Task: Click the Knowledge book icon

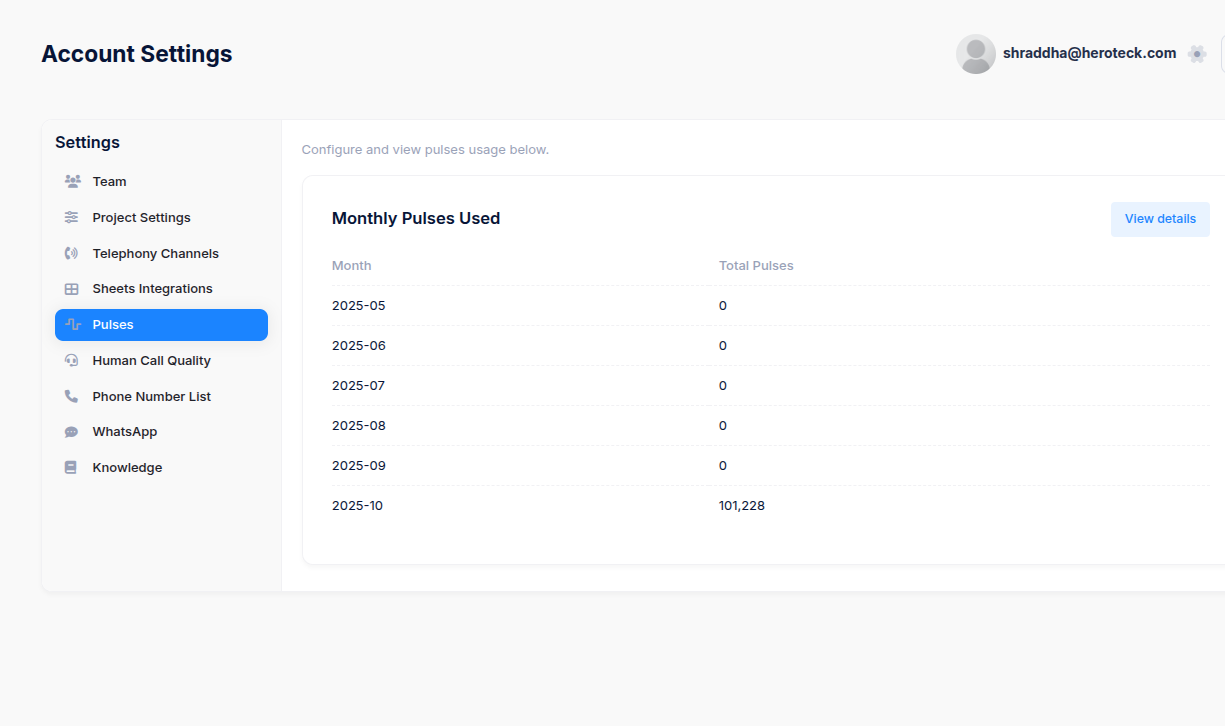Action: (x=71, y=467)
